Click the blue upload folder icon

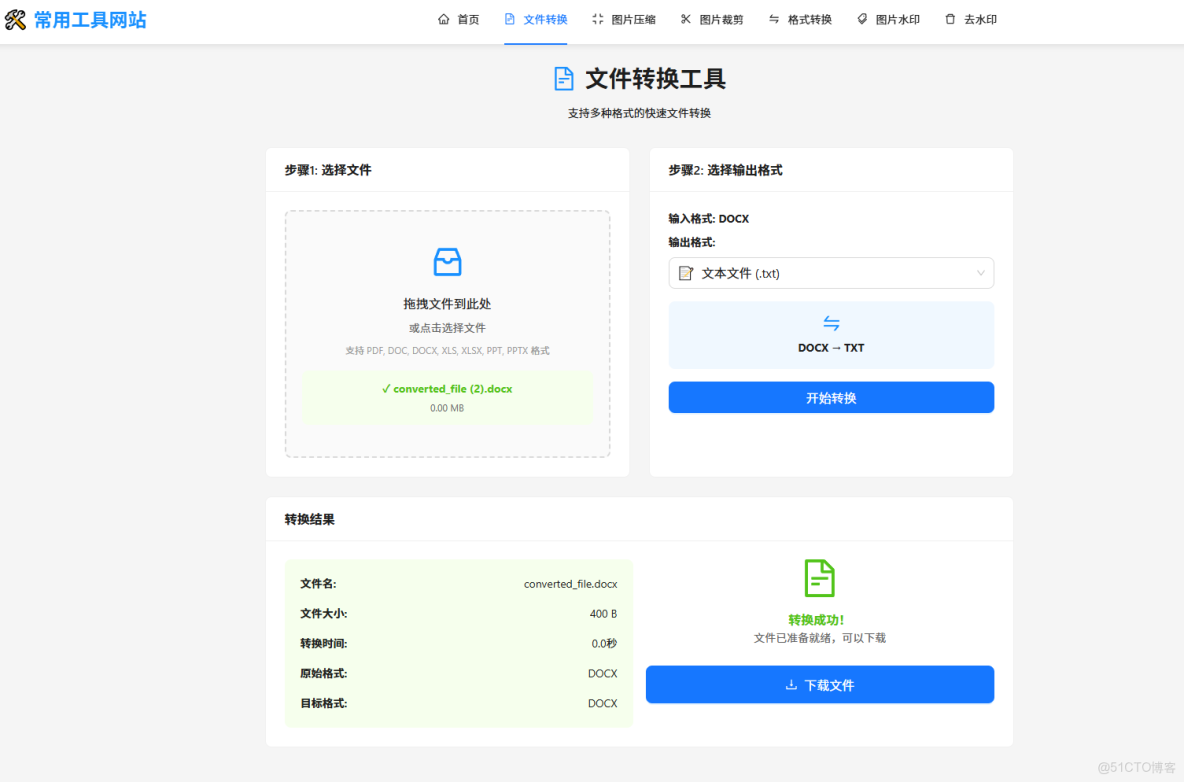click(447, 262)
